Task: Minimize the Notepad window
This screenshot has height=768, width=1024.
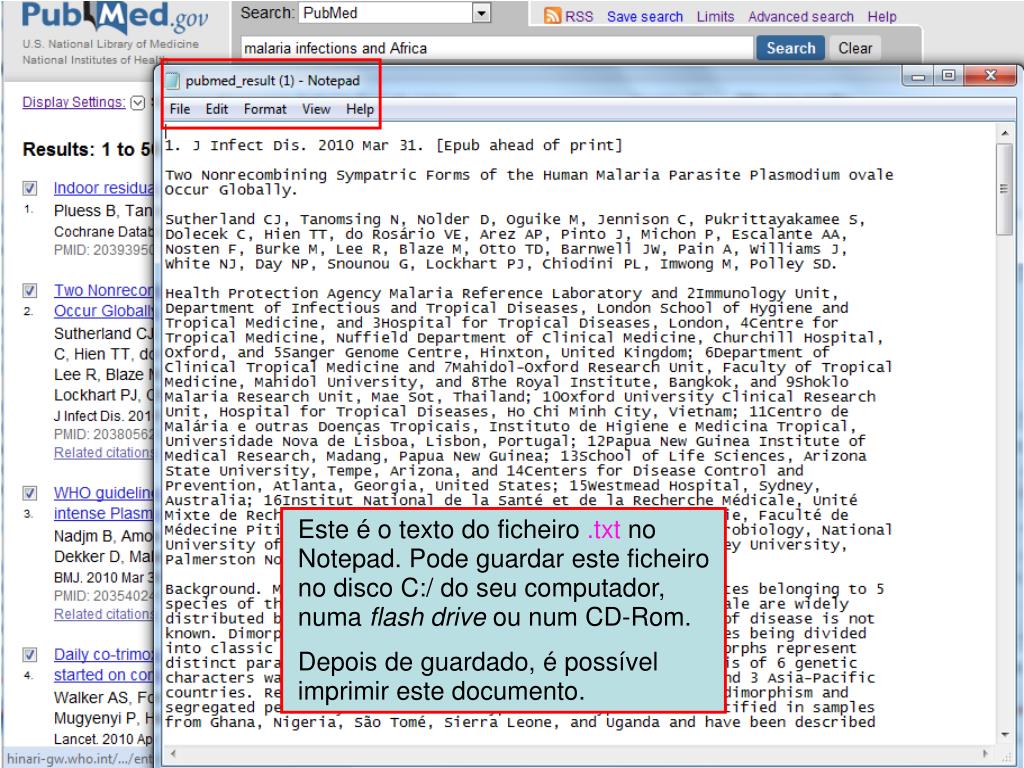Action: click(x=919, y=76)
